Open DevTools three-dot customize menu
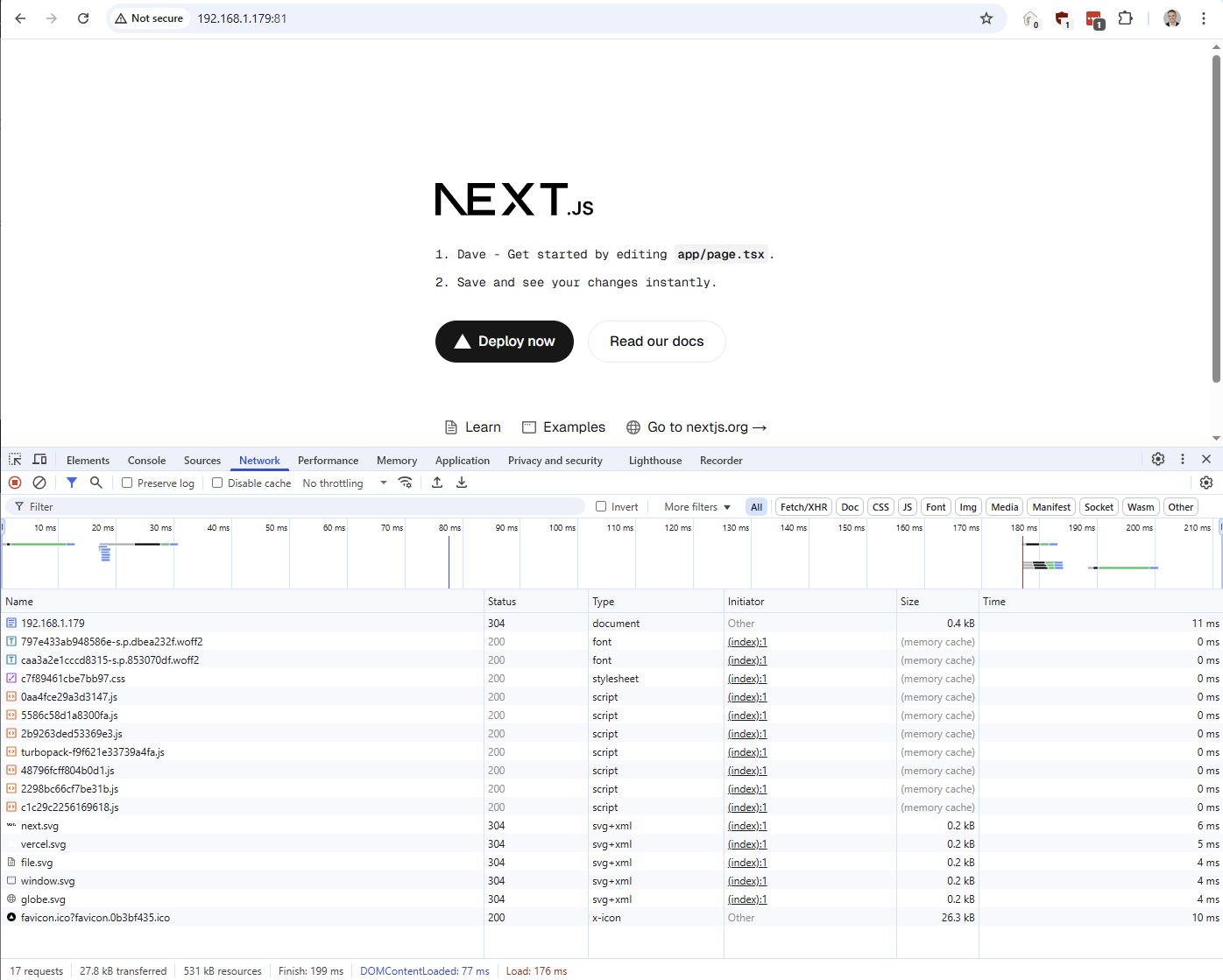 pyautogui.click(x=1182, y=459)
